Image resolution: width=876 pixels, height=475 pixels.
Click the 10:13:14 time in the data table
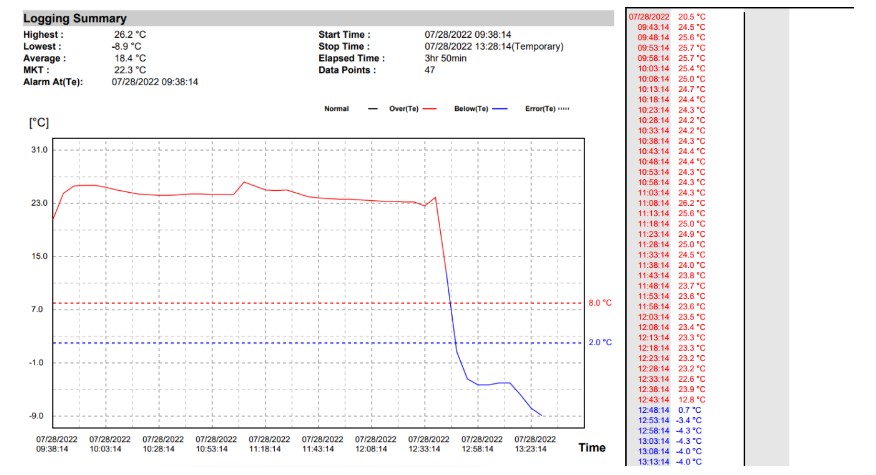pyautogui.click(x=653, y=89)
